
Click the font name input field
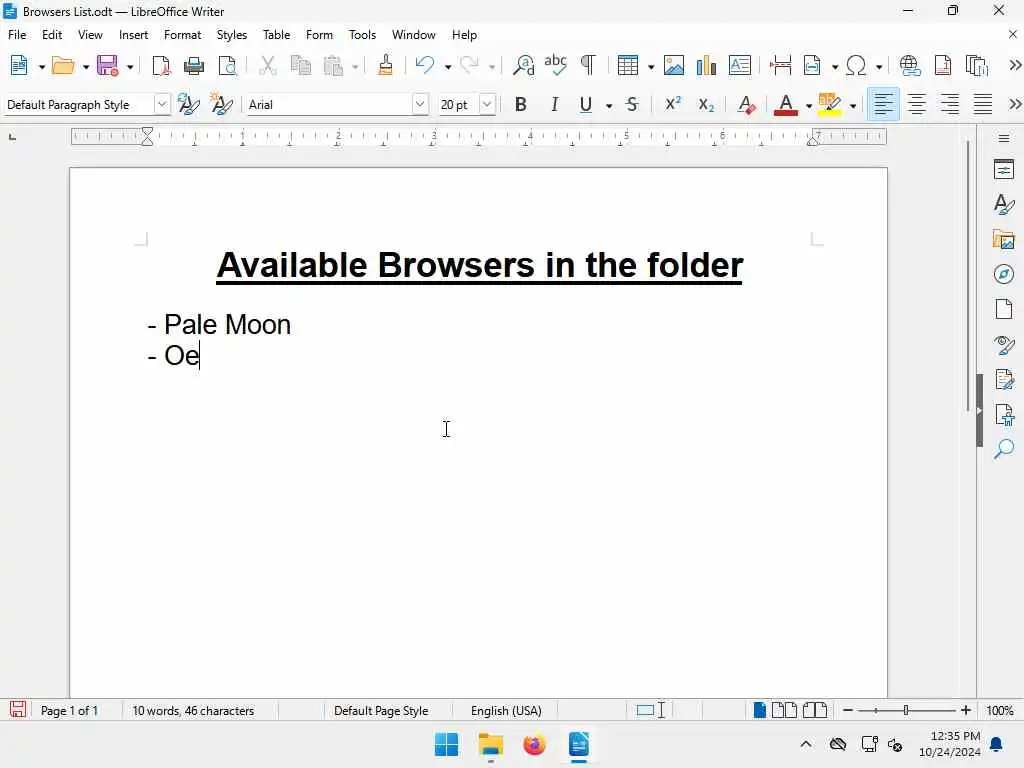pyautogui.click(x=329, y=104)
